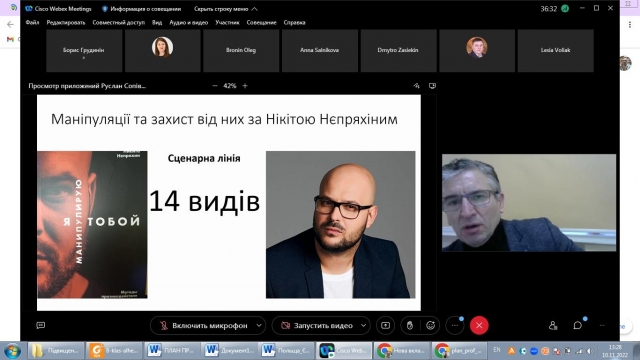
Task: Toggle closed captions icon at bottom left
Action: (x=40, y=325)
